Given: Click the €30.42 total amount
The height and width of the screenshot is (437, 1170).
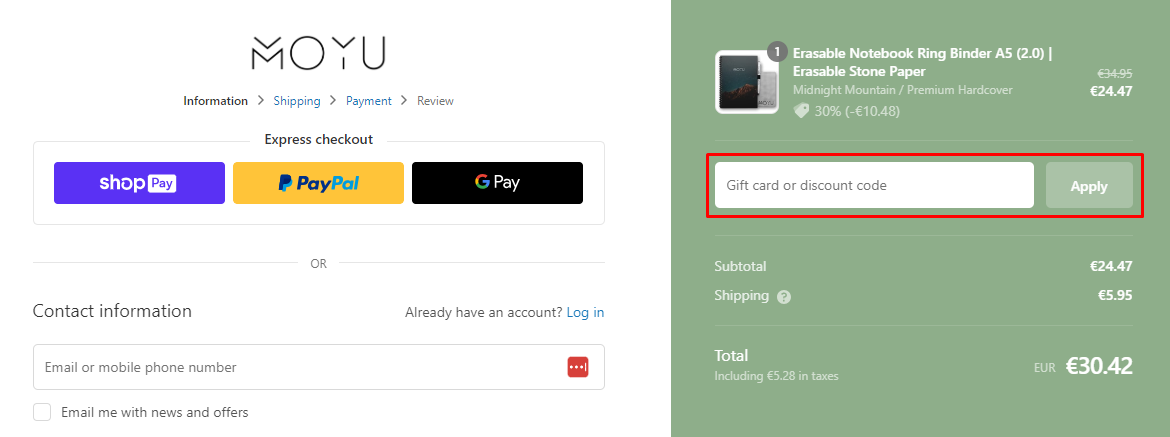Looking at the screenshot, I should pyautogui.click(x=1098, y=366).
